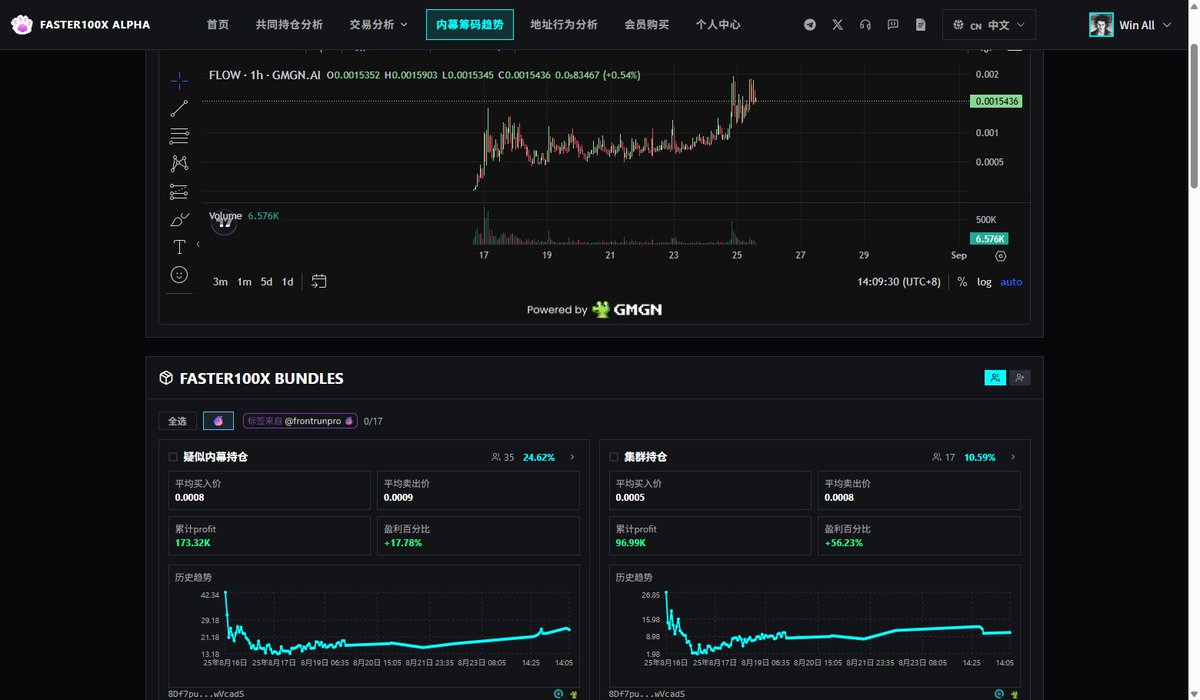Click the Win All user avatar
Image resolution: width=1200 pixels, height=700 pixels.
[1101, 25]
